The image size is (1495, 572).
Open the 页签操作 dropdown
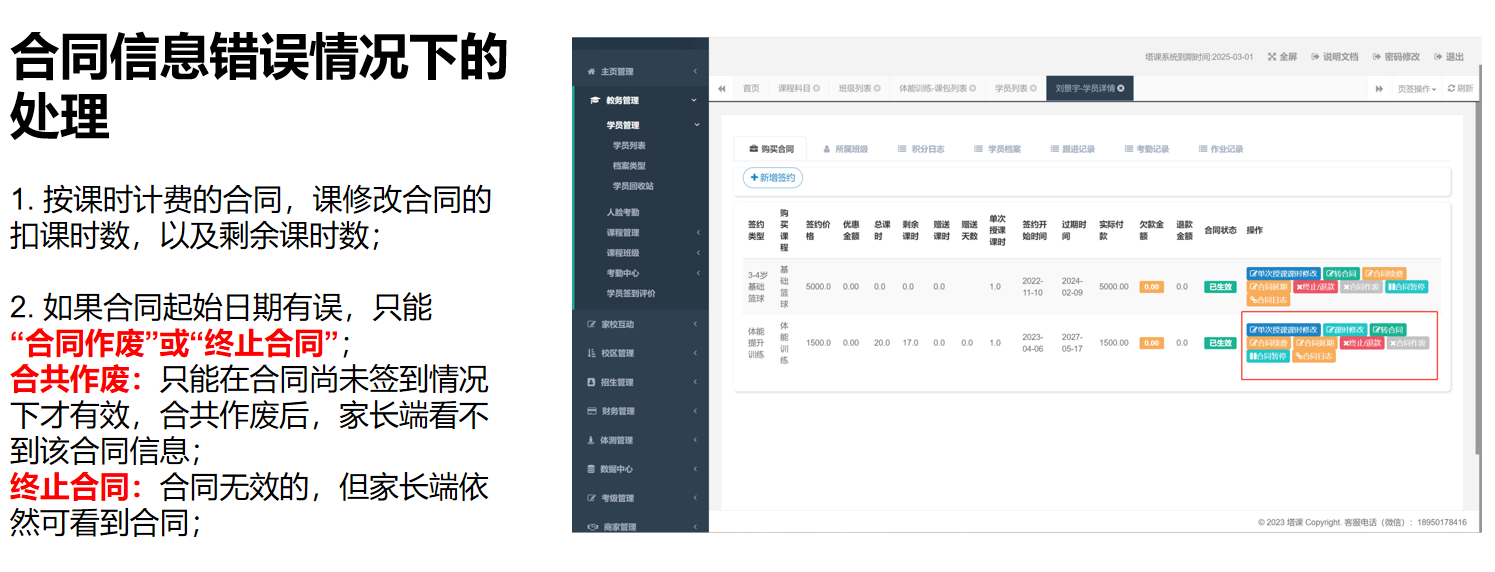pos(1416,89)
